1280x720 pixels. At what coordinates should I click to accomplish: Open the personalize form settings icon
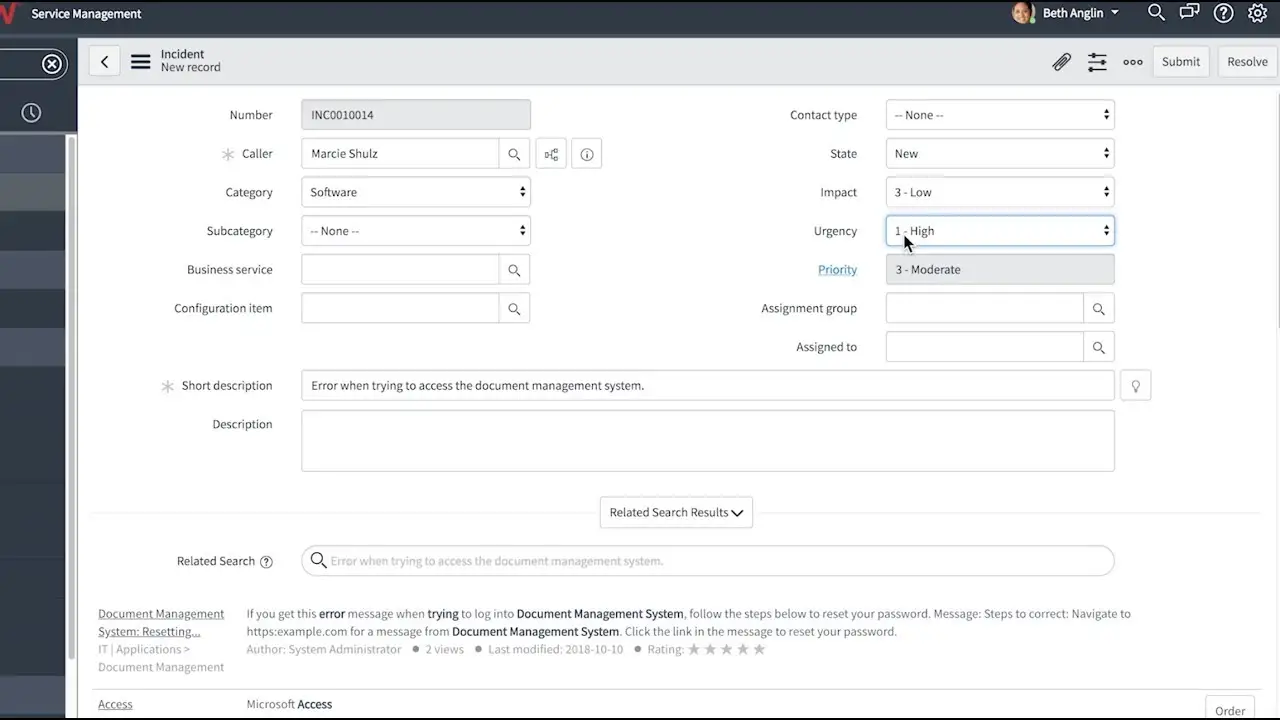coord(1097,62)
